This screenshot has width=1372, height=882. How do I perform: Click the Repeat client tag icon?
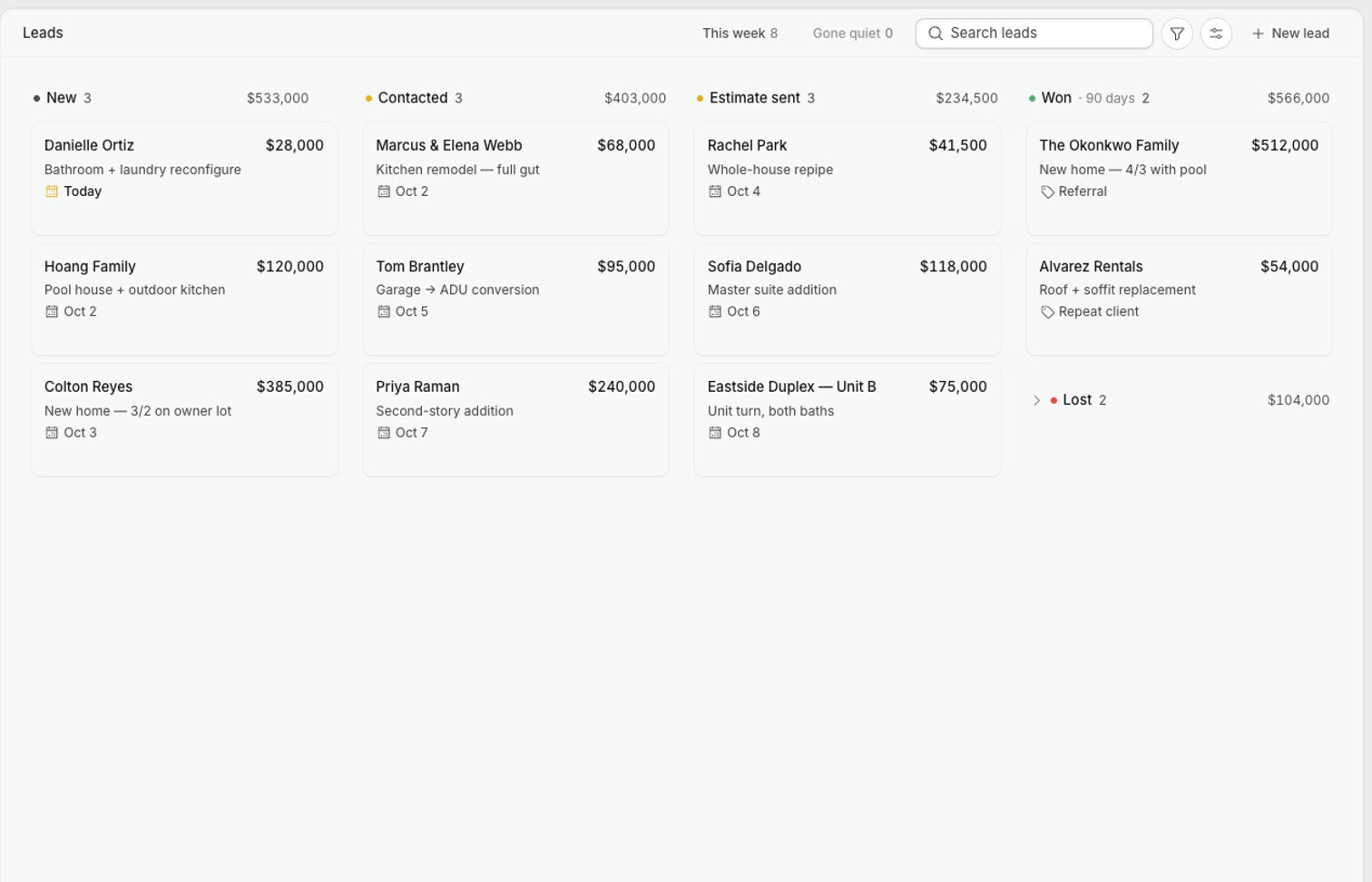1047,312
